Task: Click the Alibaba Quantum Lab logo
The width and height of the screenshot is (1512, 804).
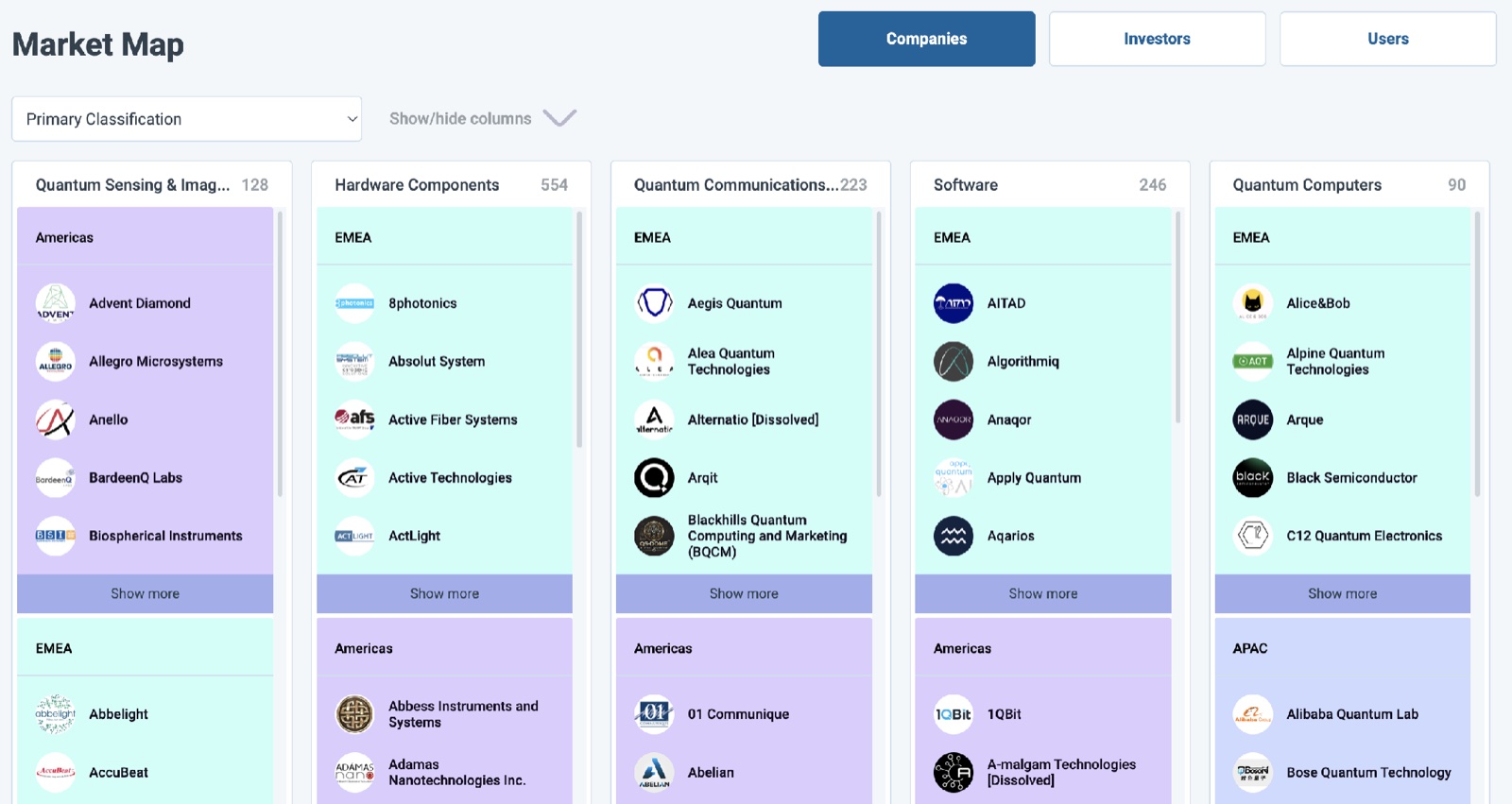Action: tap(1253, 714)
